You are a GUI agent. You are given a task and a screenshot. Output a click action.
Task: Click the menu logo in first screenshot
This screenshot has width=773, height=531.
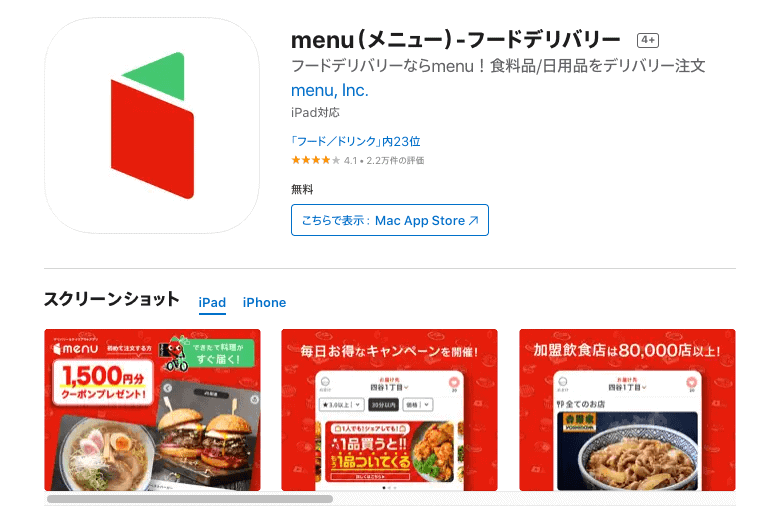coord(76,349)
